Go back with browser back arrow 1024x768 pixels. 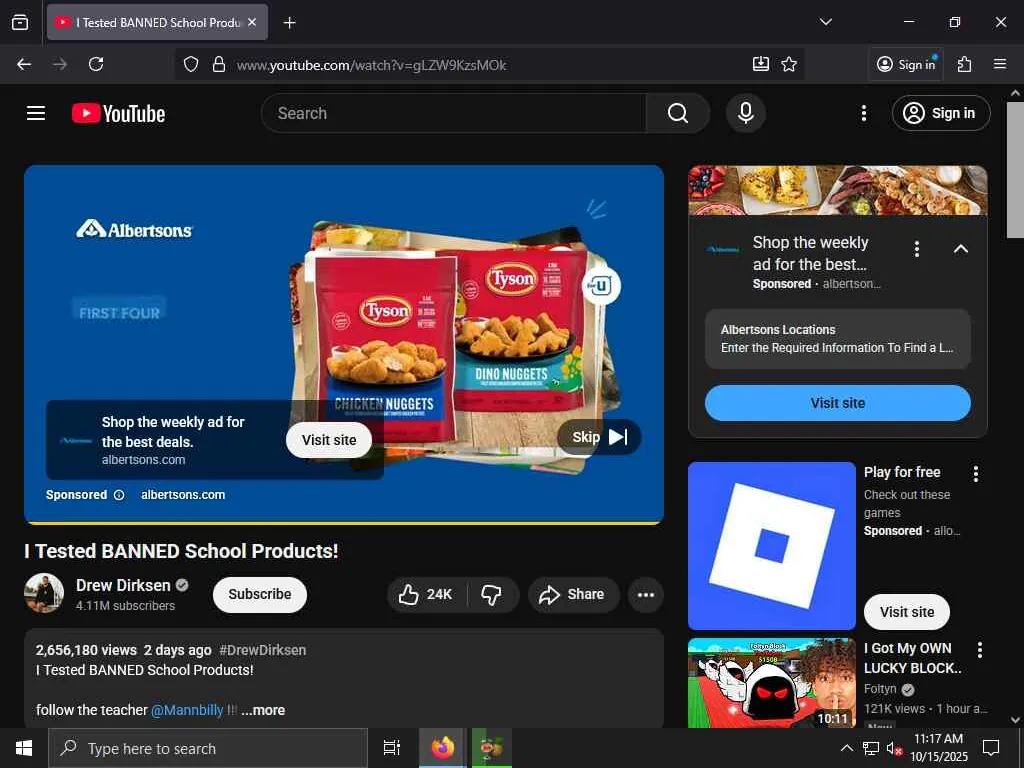coord(24,64)
